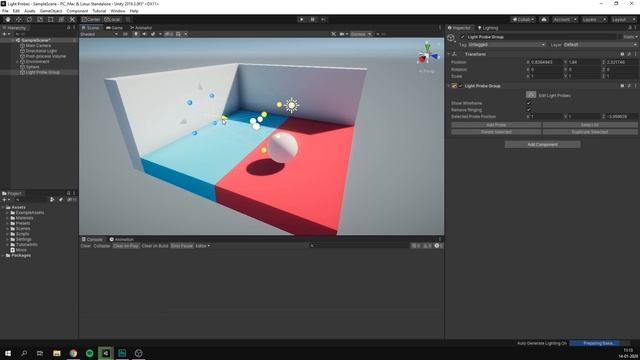Image resolution: width=640 pixels, height=360 pixels.
Task: Toggle pivot mode with the Center button
Action: [x=91, y=19]
